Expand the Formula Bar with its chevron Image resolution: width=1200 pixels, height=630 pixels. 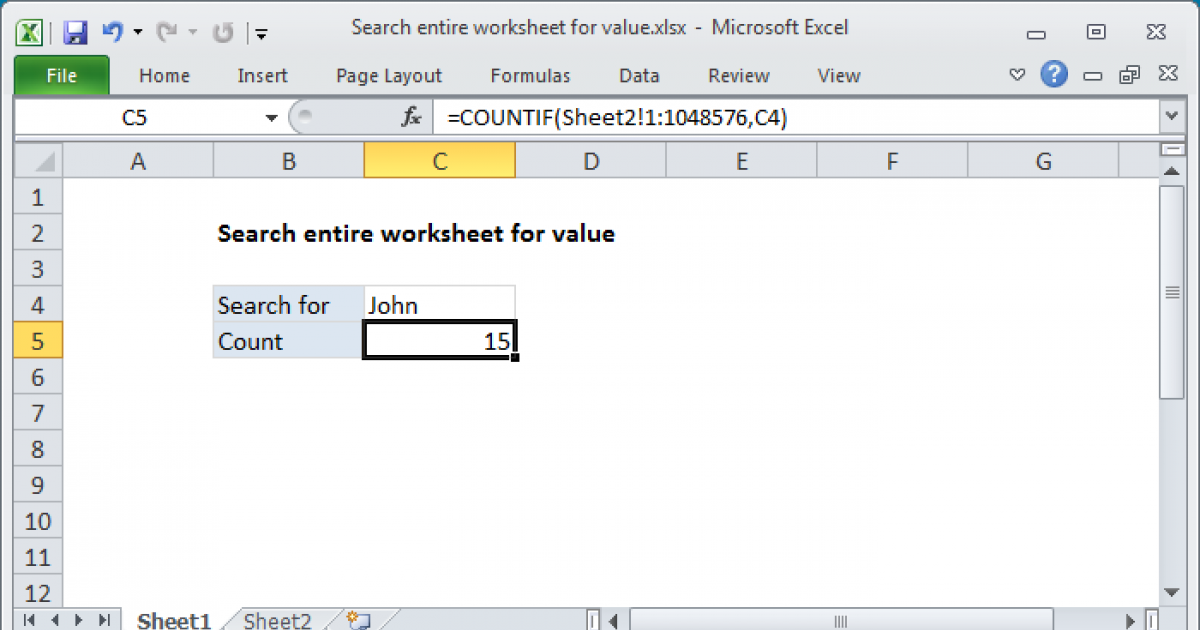[x=1171, y=116]
